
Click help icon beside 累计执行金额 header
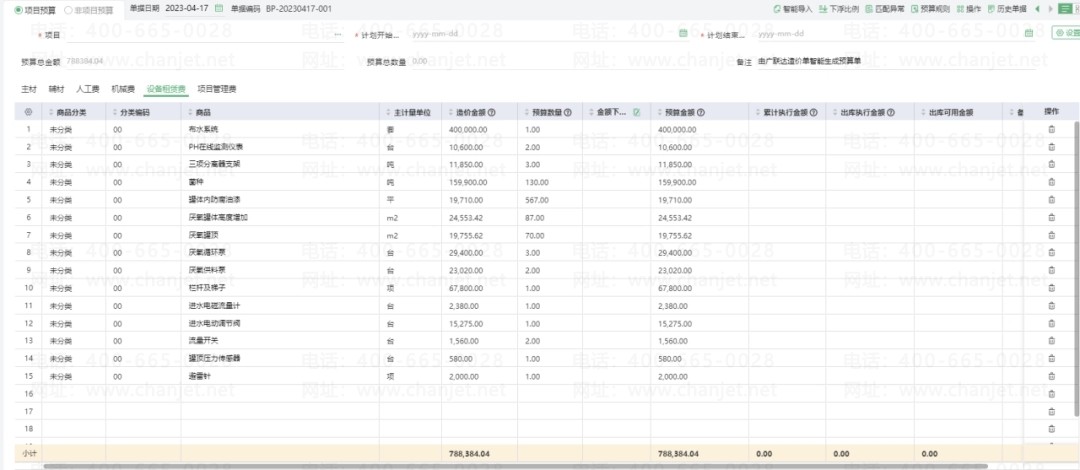813,112
